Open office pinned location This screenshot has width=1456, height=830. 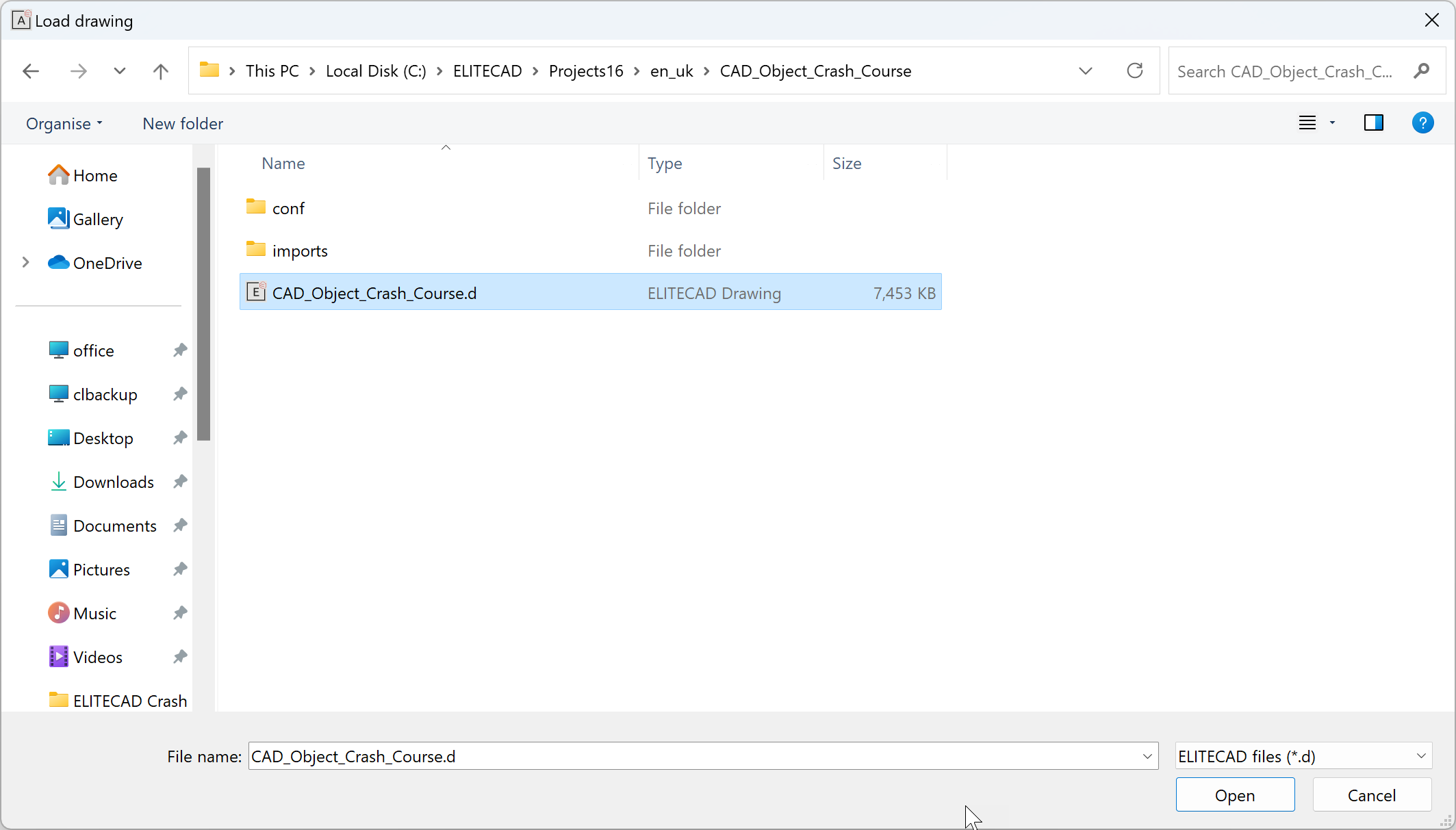[81, 351]
